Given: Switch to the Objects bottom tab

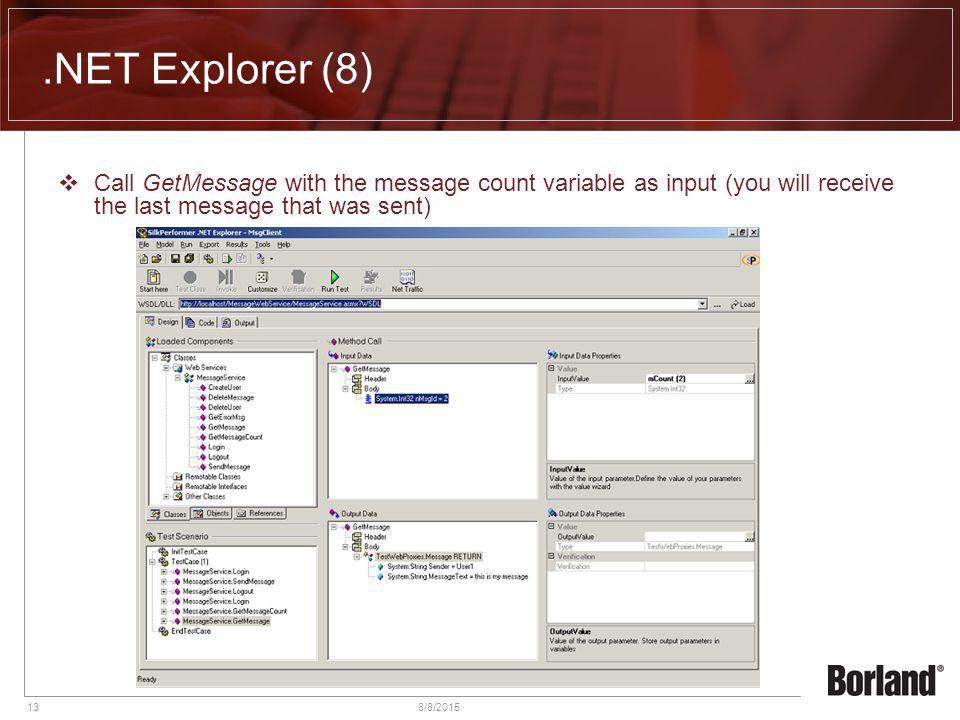Looking at the screenshot, I should 211,514.
